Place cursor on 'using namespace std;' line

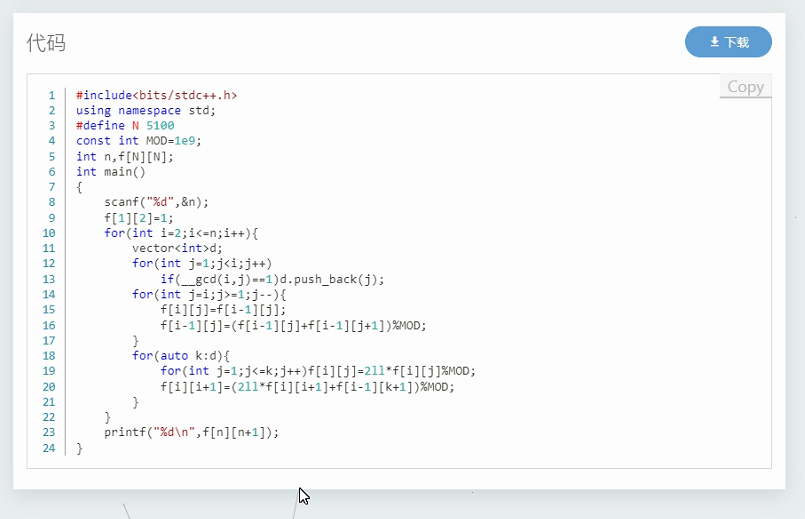pos(145,111)
